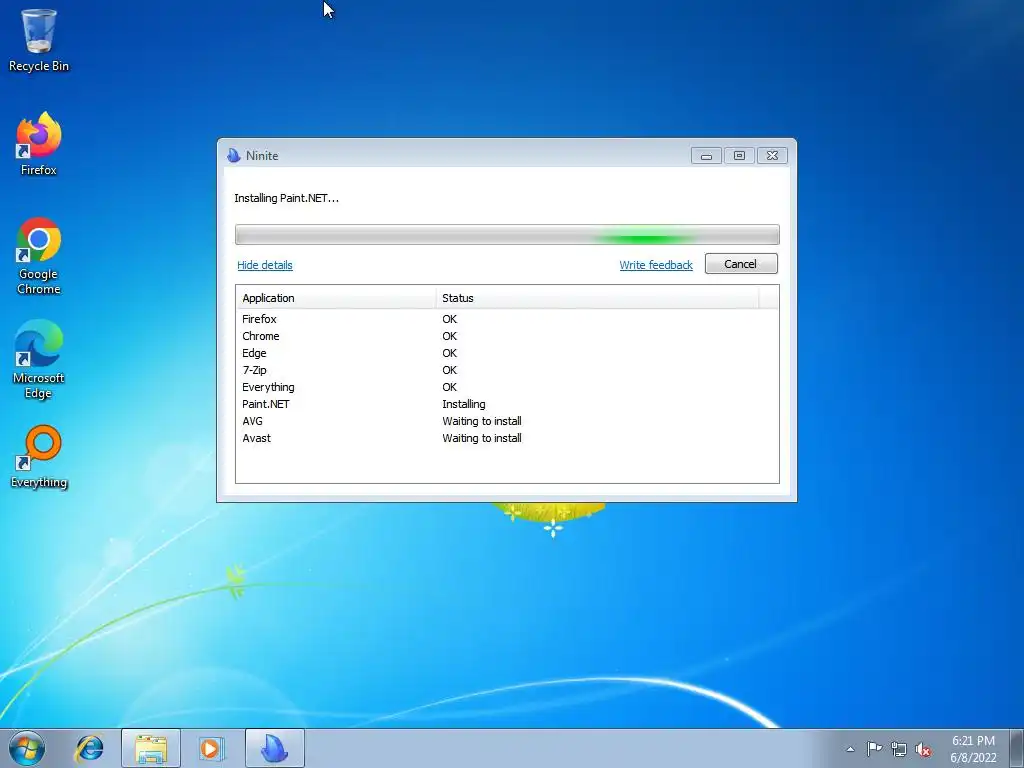Open the Recycle Bin desktop icon
1024x768 pixels.
click(39, 40)
